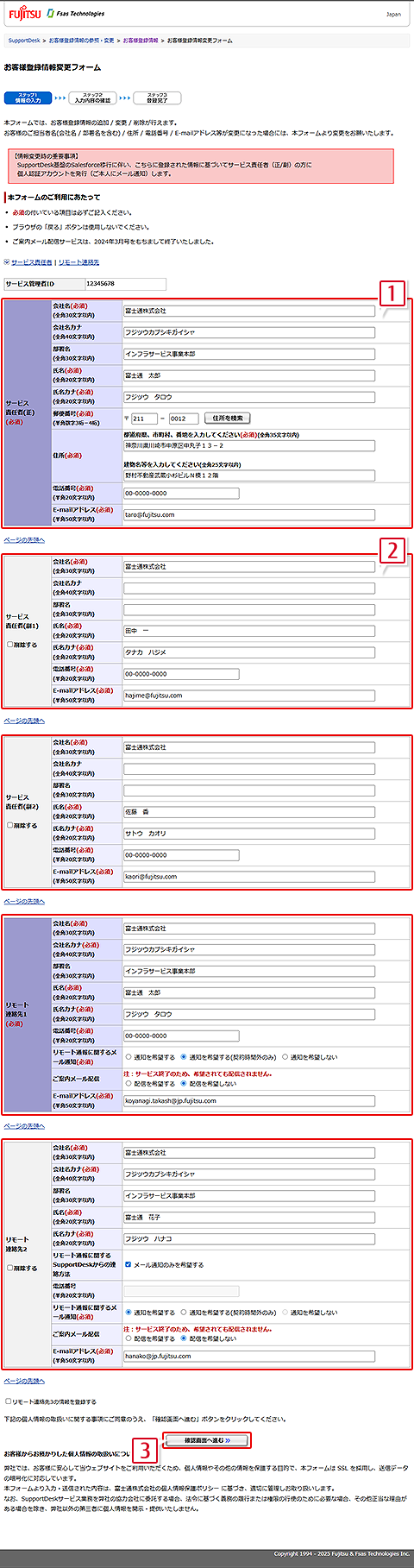
Task: Open the Japan region link
Action: click(393, 15)
